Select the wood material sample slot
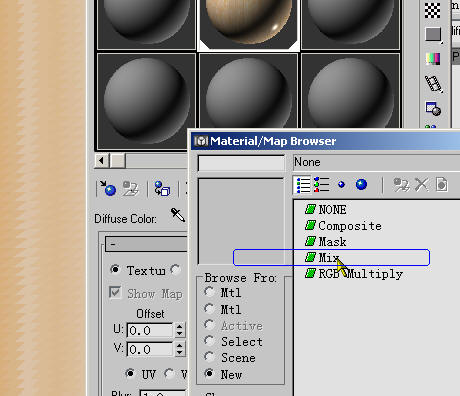The width and height of the screenshot is (460, 396). pyautogui.click(x=249, y=24)
